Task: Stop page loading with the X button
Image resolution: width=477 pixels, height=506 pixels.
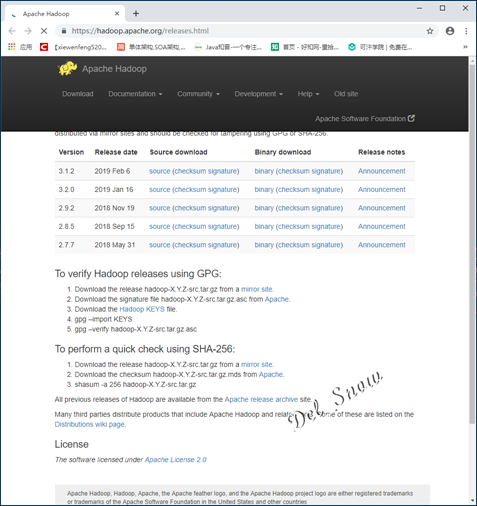Action: 44,31
